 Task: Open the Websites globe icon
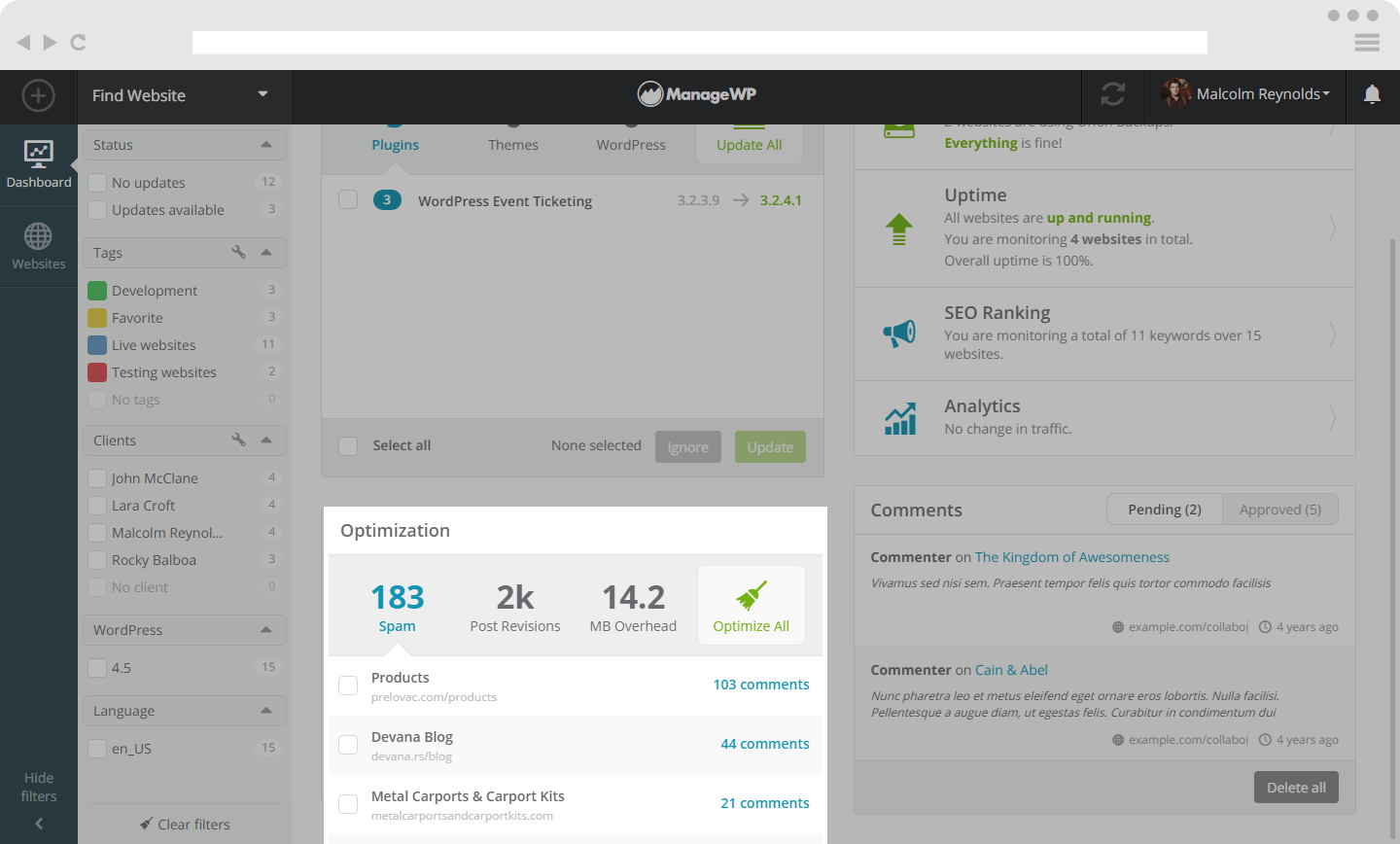click(39, 245)
